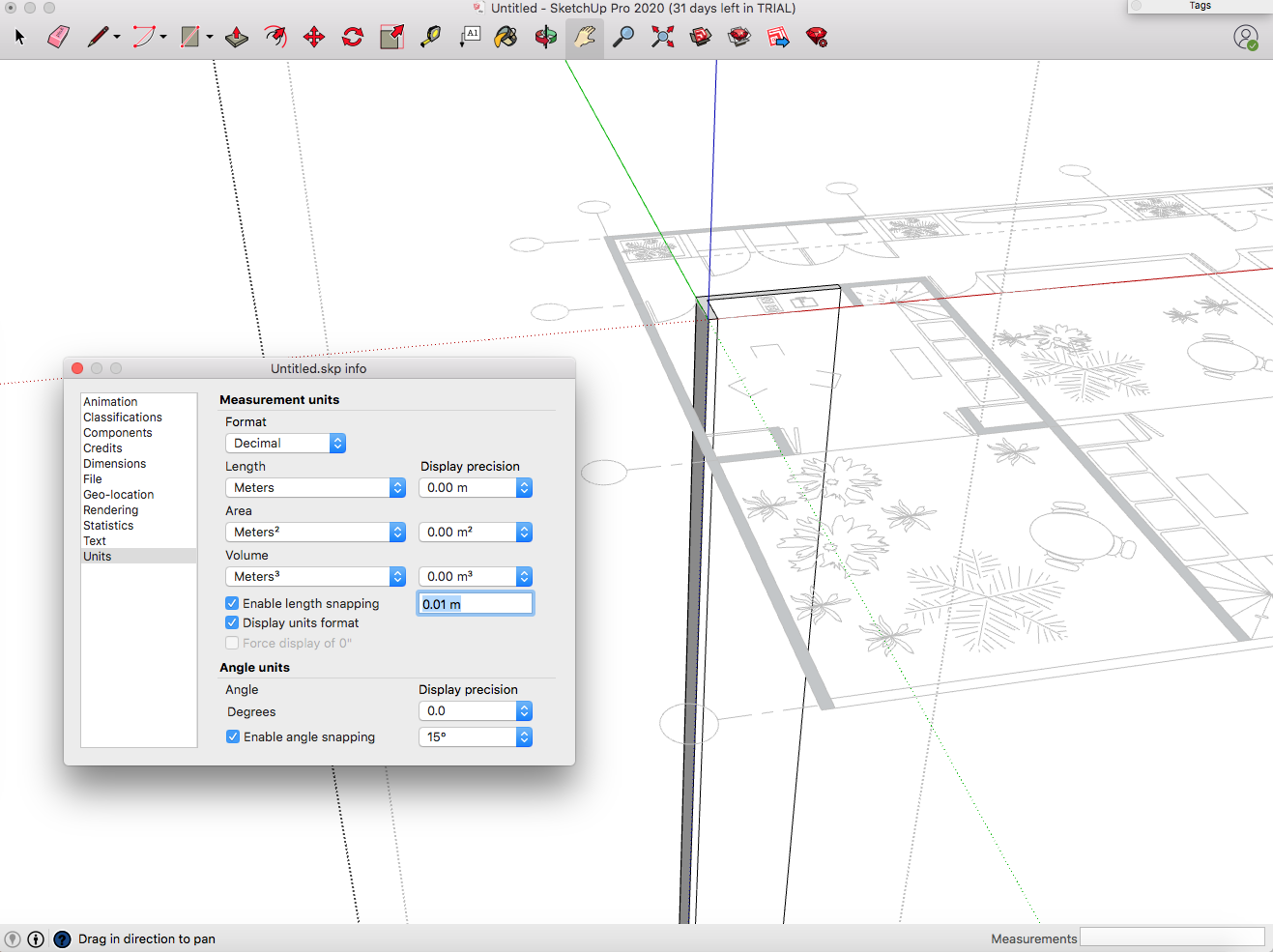Image resolution: width=1273 pixels, height=952 pixels.
Task: Select Geo-location in the model info list
Action: [x=138, y=495]
